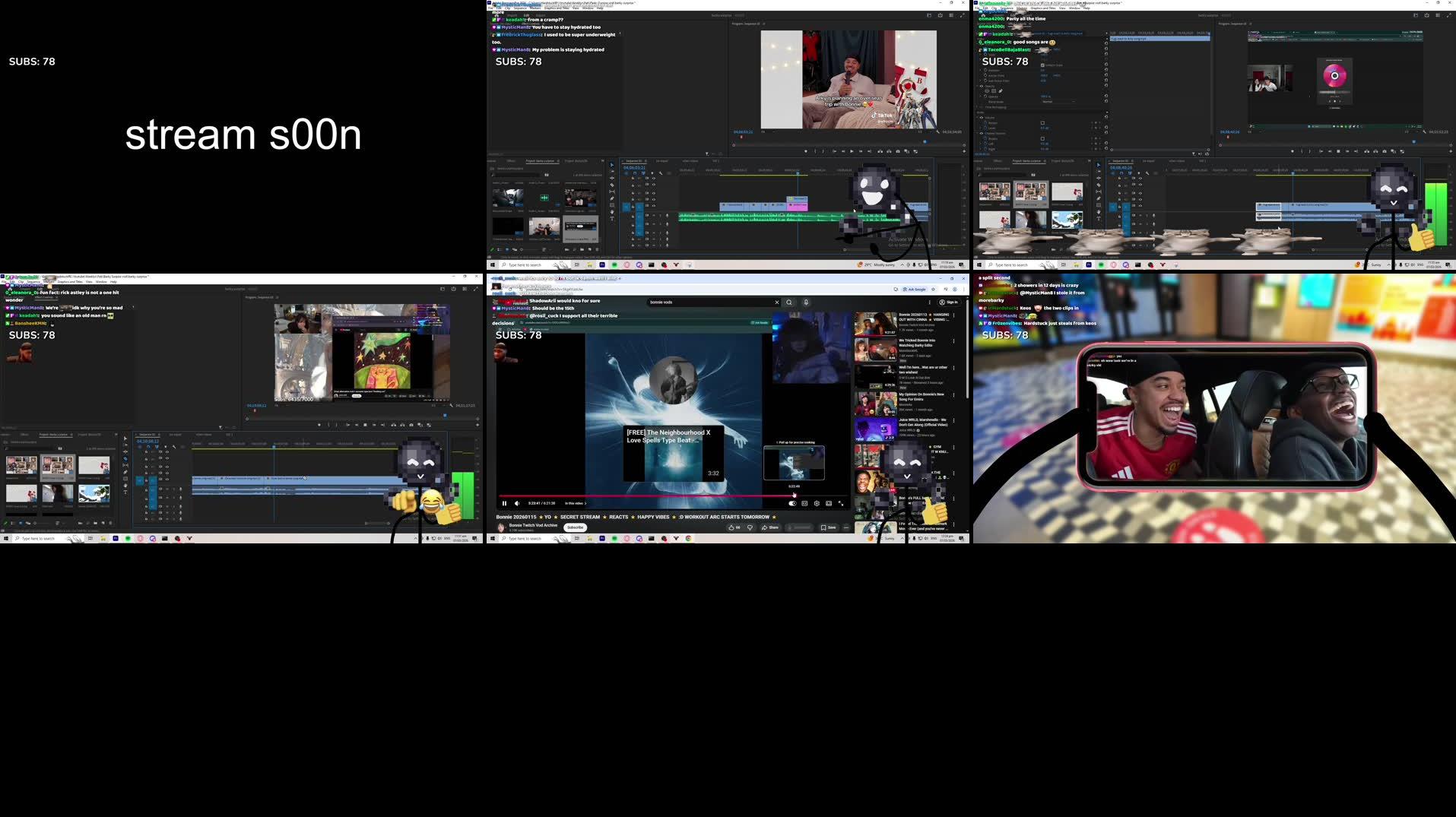Switch to the Sequence 01 timeline tab
Viewport: 1456px width, 817px height.
point(636,160)
